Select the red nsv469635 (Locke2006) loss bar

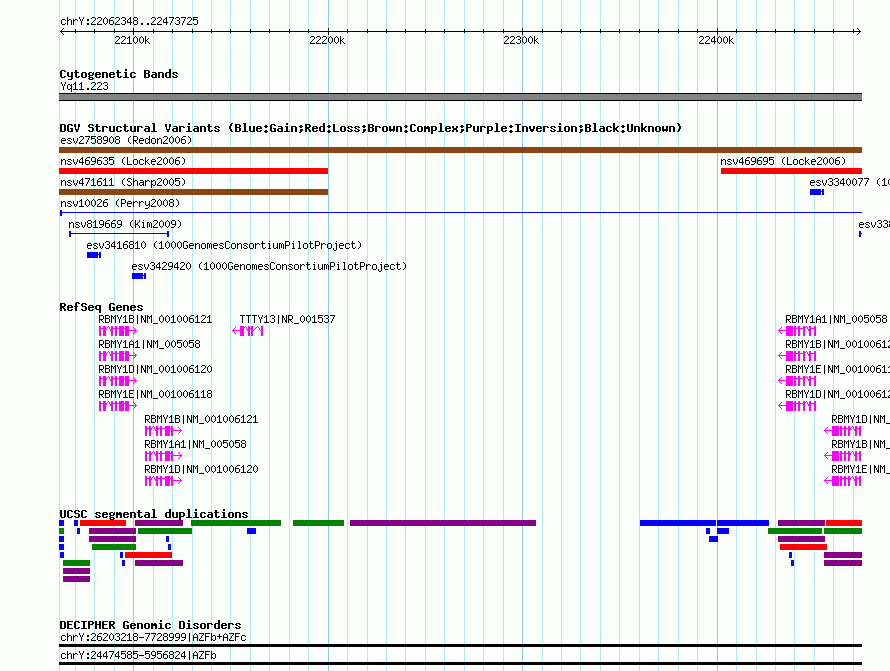coord(194,171)
